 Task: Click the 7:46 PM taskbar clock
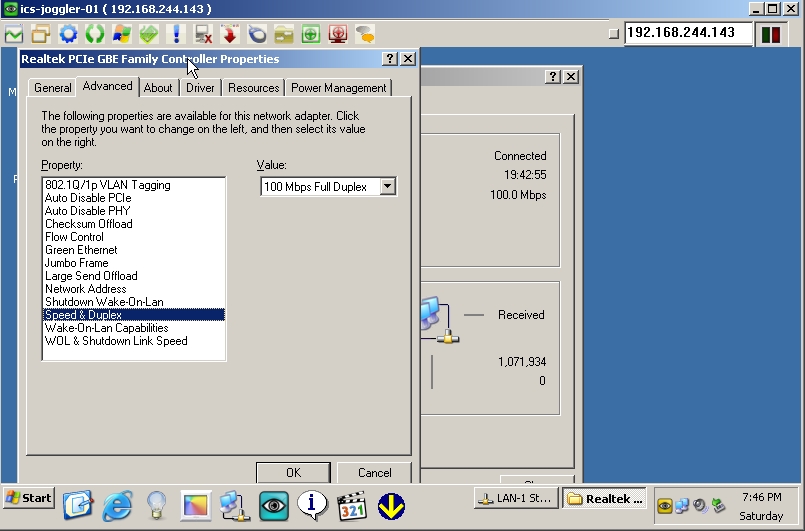pos(761,497)
